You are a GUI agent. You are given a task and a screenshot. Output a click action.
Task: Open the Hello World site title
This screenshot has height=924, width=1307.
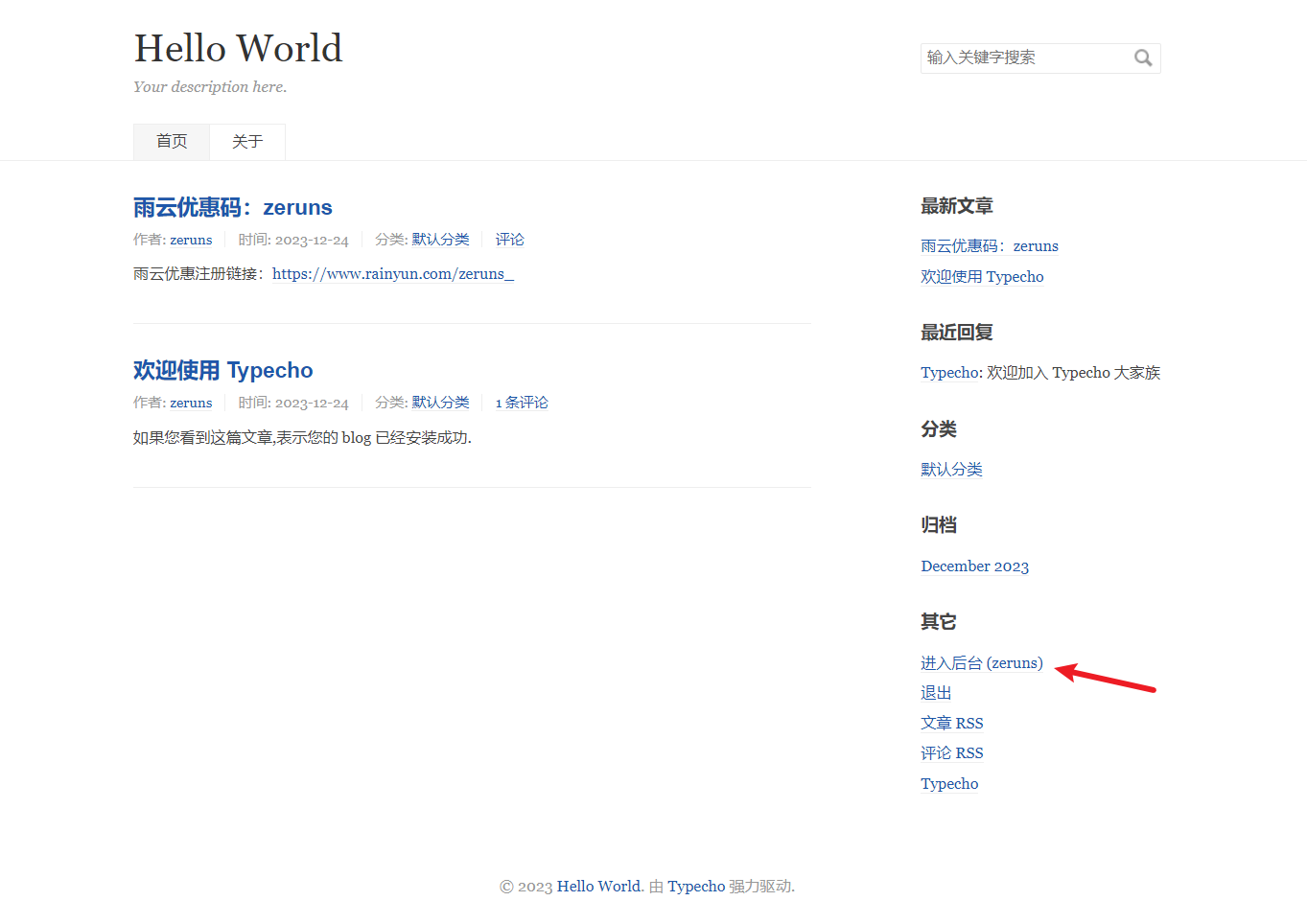pos(238,48)
